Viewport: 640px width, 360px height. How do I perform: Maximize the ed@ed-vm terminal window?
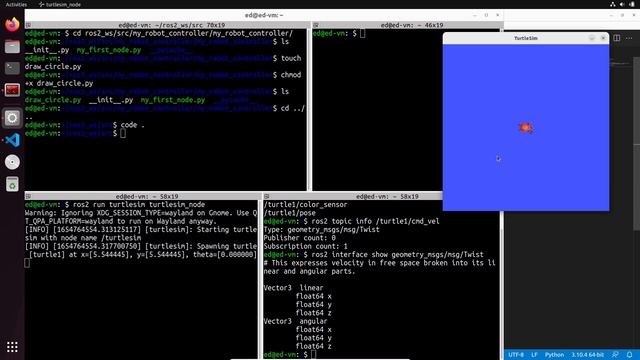[x=486, y=15]
